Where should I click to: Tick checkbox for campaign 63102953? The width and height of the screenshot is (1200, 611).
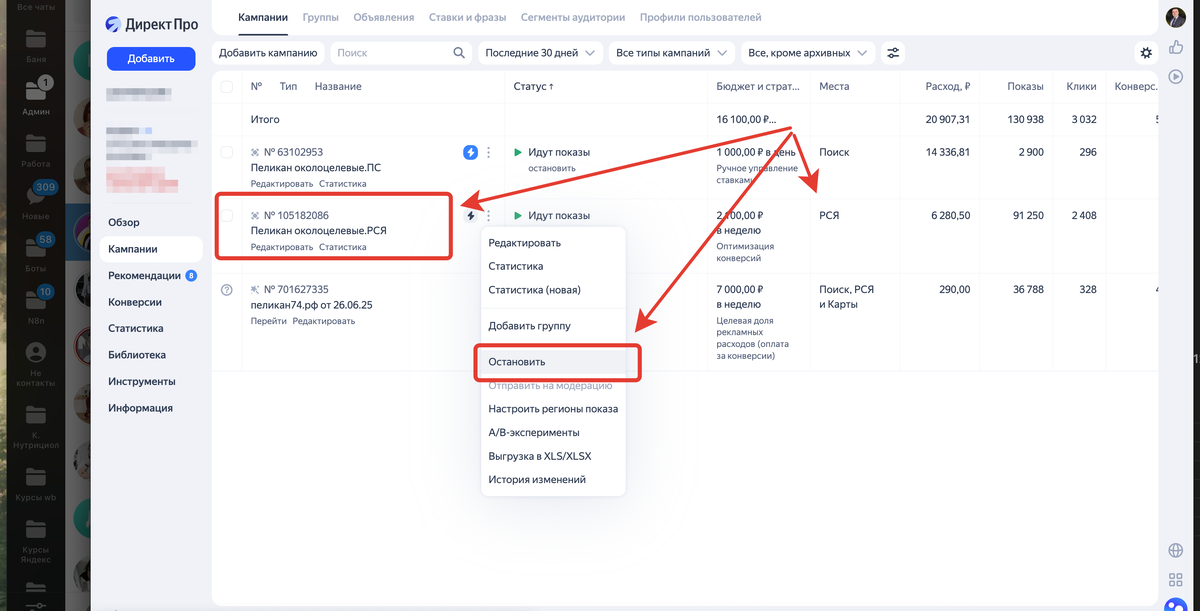tap(226, 152)
